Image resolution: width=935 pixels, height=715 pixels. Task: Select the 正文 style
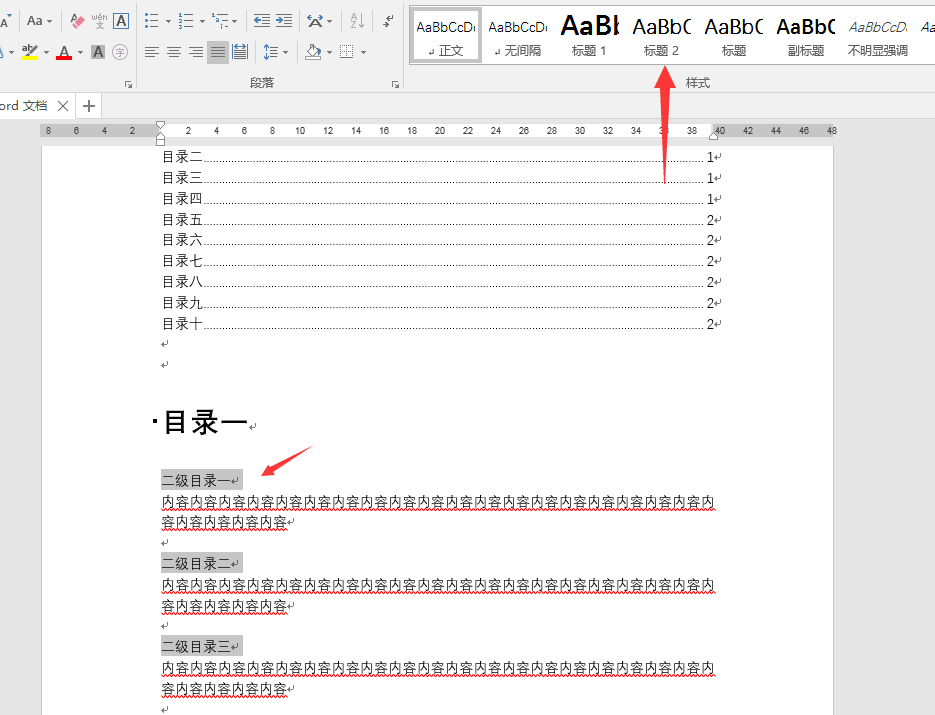click(446, 35)
